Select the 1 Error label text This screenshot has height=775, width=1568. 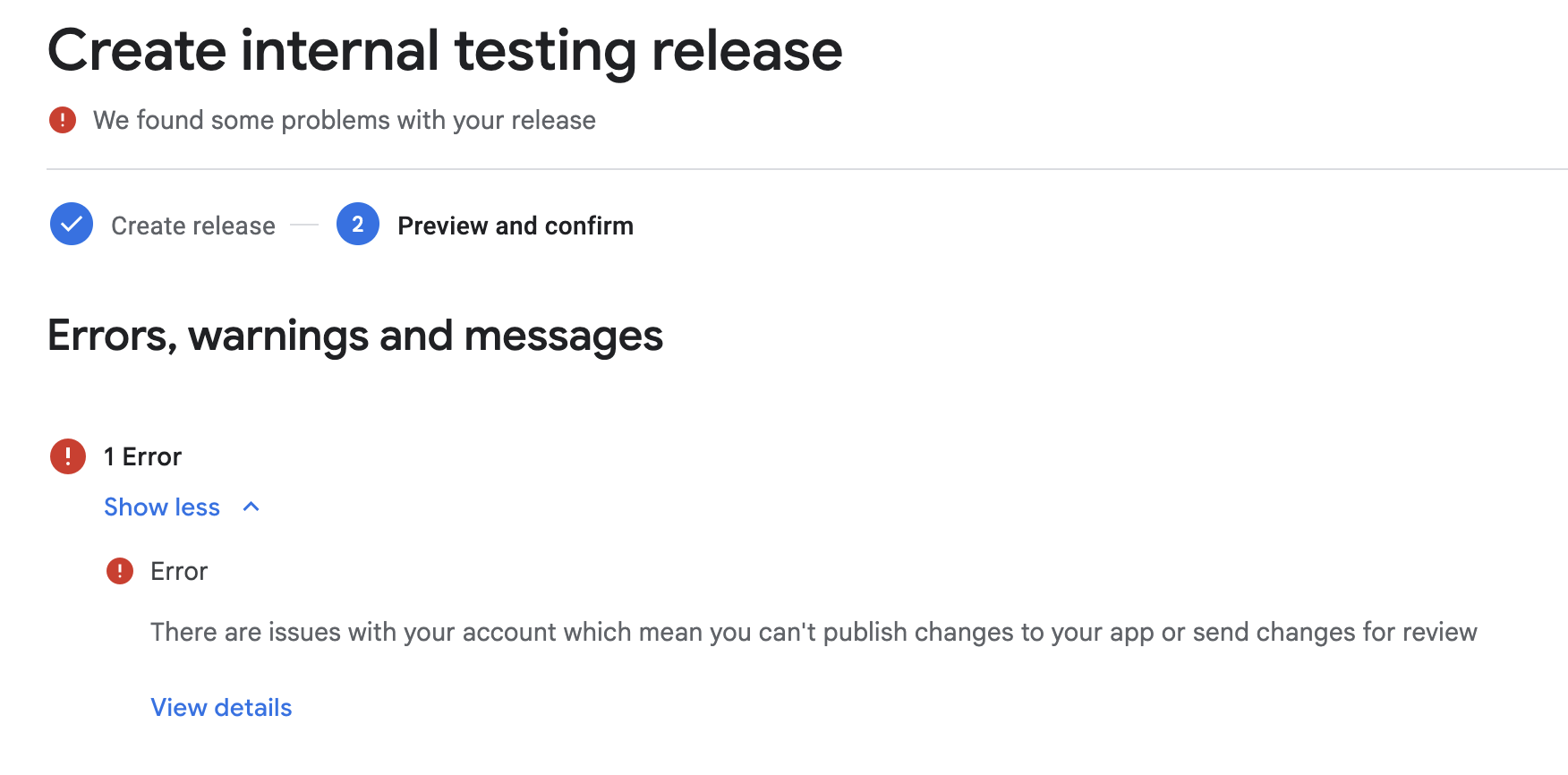tap(141, 456)
